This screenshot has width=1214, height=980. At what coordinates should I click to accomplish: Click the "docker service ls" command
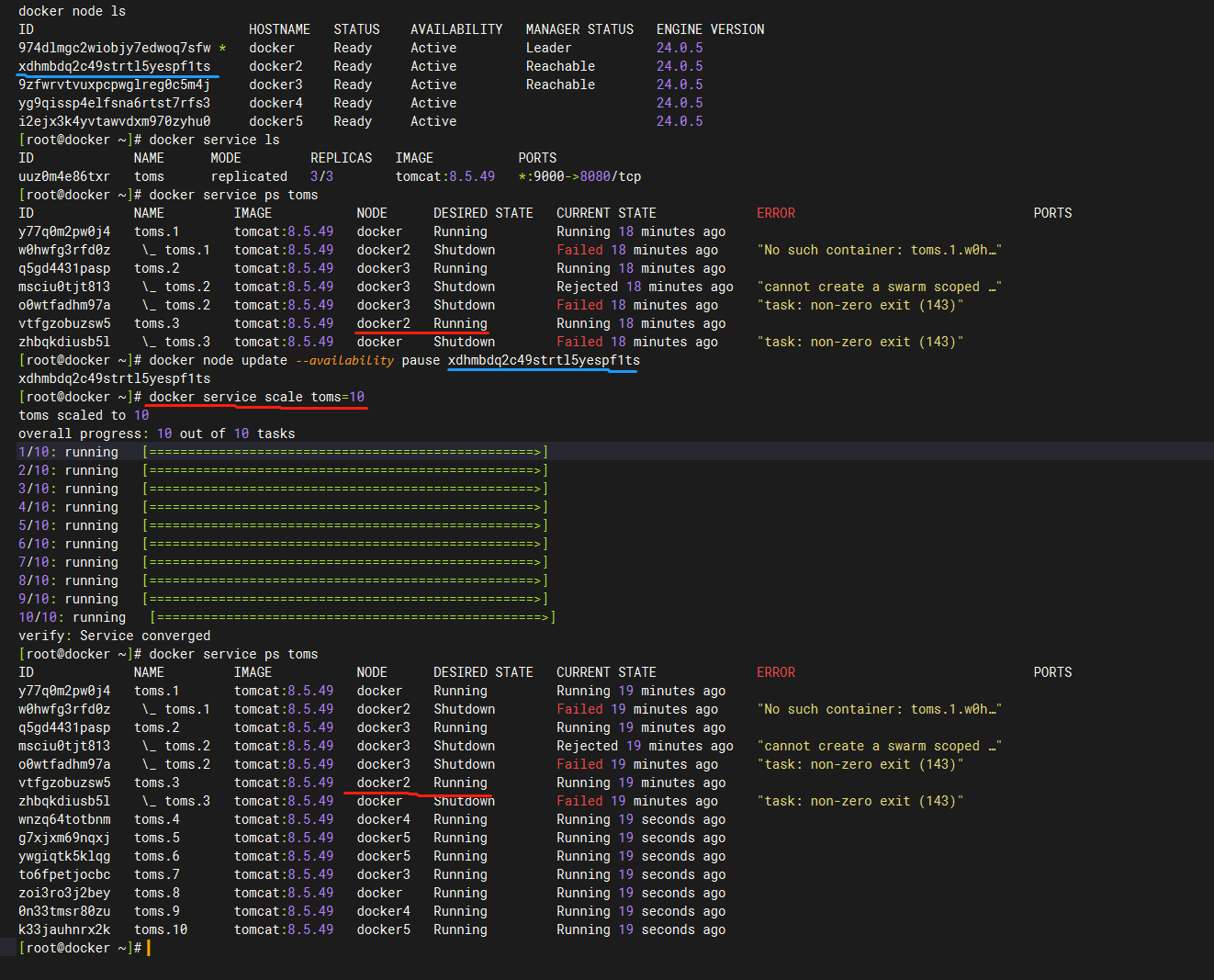pyautogui.click(x=214, y=140)
